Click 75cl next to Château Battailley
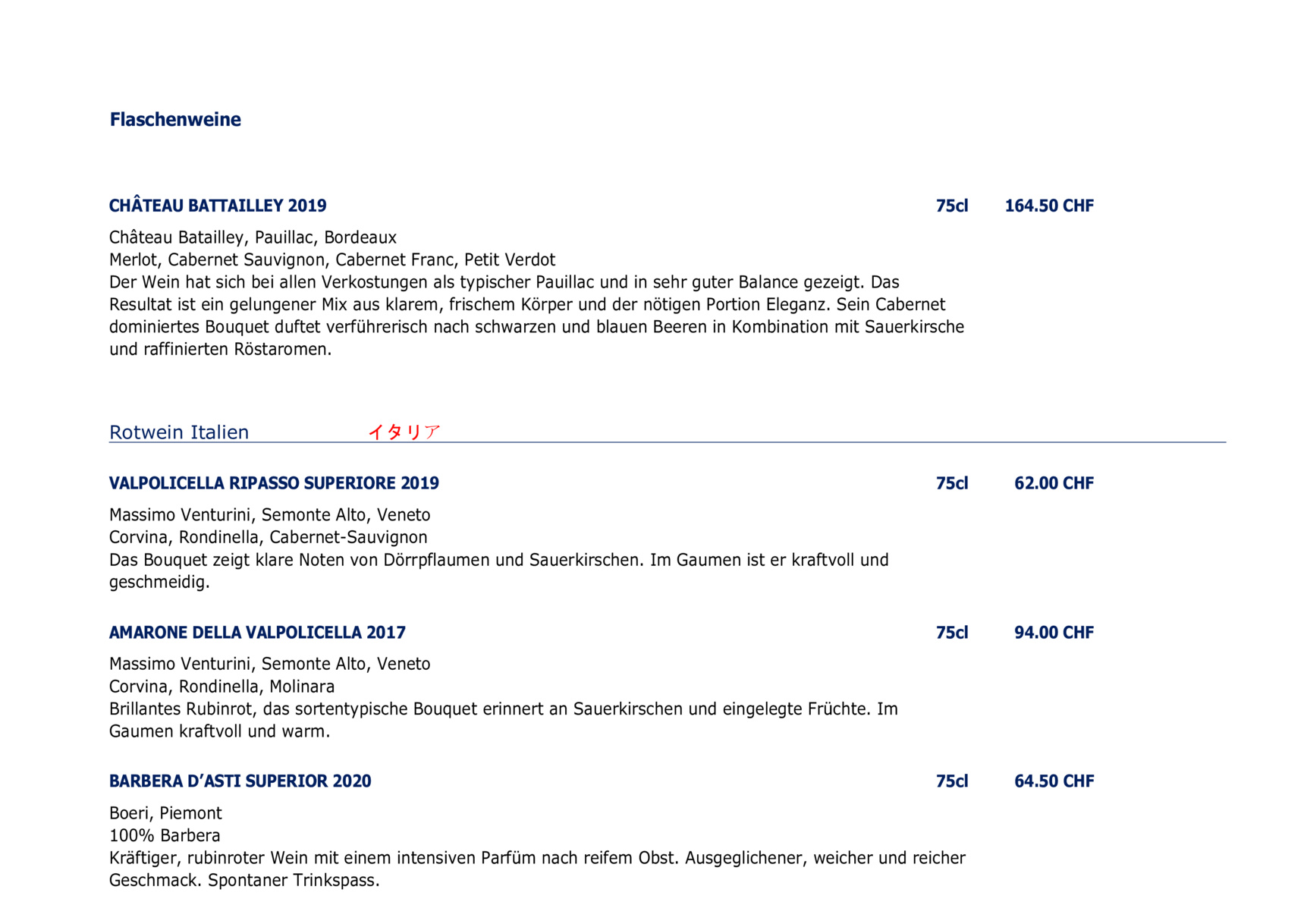1307x924 pixels. (x=952, y=206)
